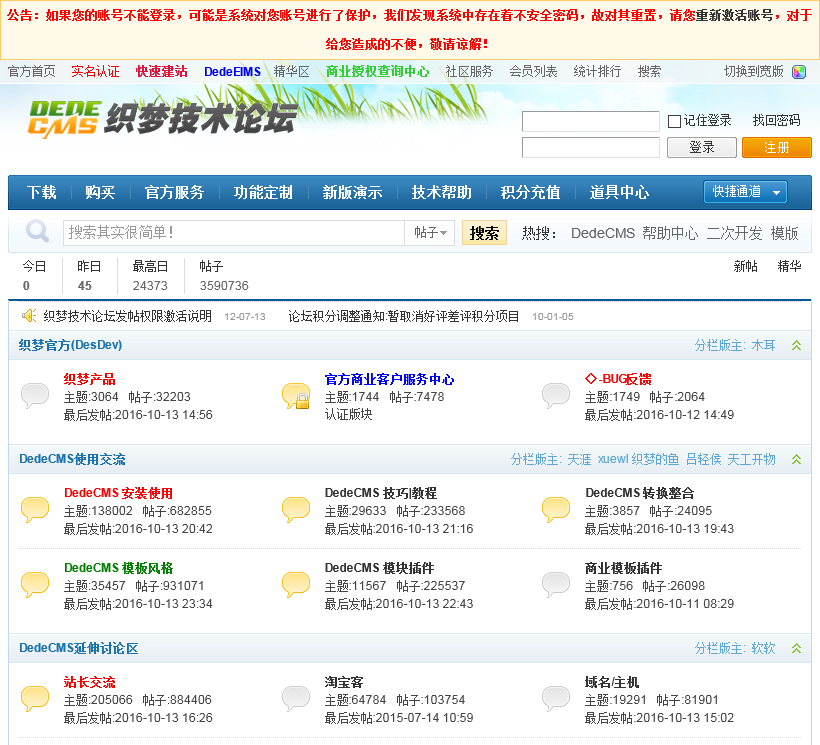Click the 站长交流 forum bubble icon
The height and width of the screenshot is (745, 820).
point(35,699)
